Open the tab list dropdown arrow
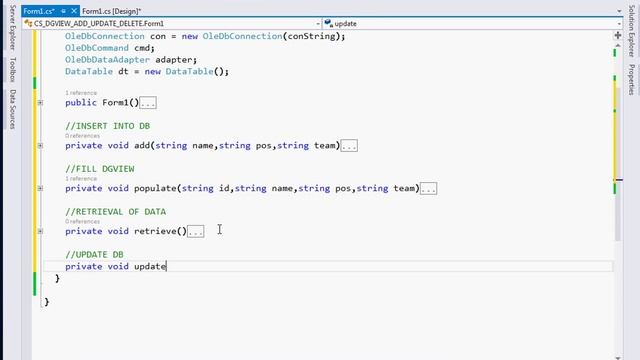The width and height of the screenshot is (640, 360). point(619,11)
